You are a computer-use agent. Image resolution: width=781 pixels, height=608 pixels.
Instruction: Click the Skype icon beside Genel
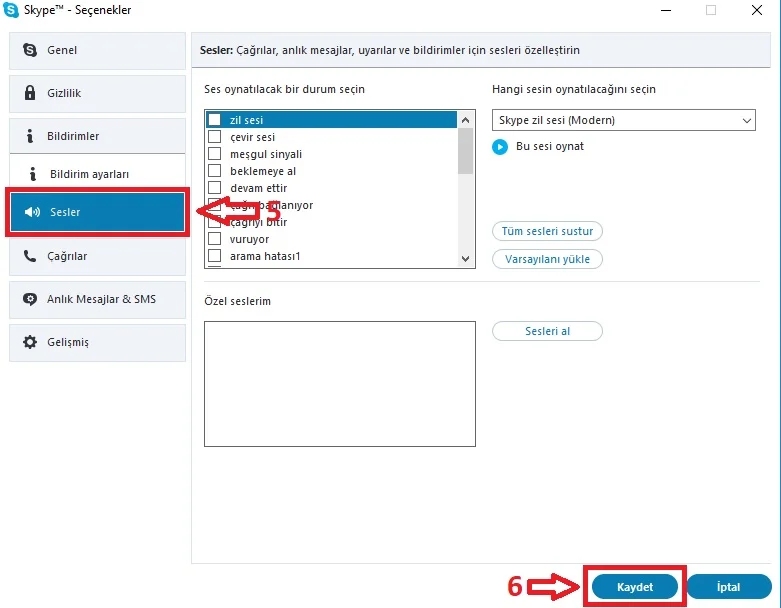coord(29,50)
